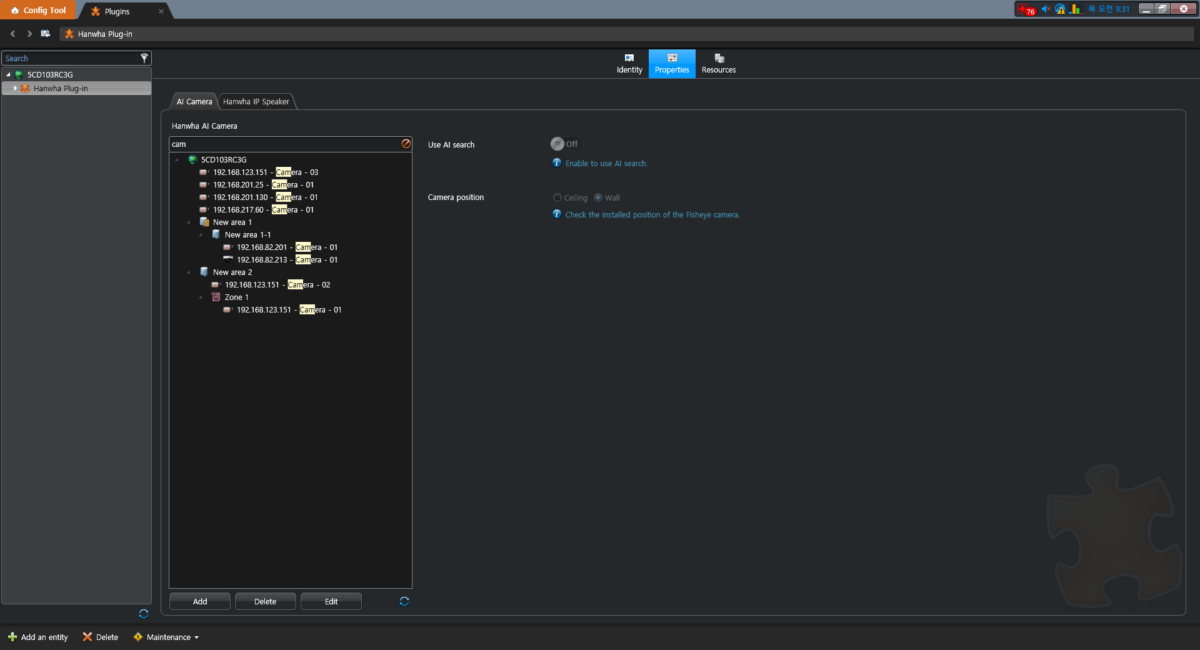Viewport: 1200px width, 650px height.
Task: Select the New area 2 row
Action: pos(232,272)
